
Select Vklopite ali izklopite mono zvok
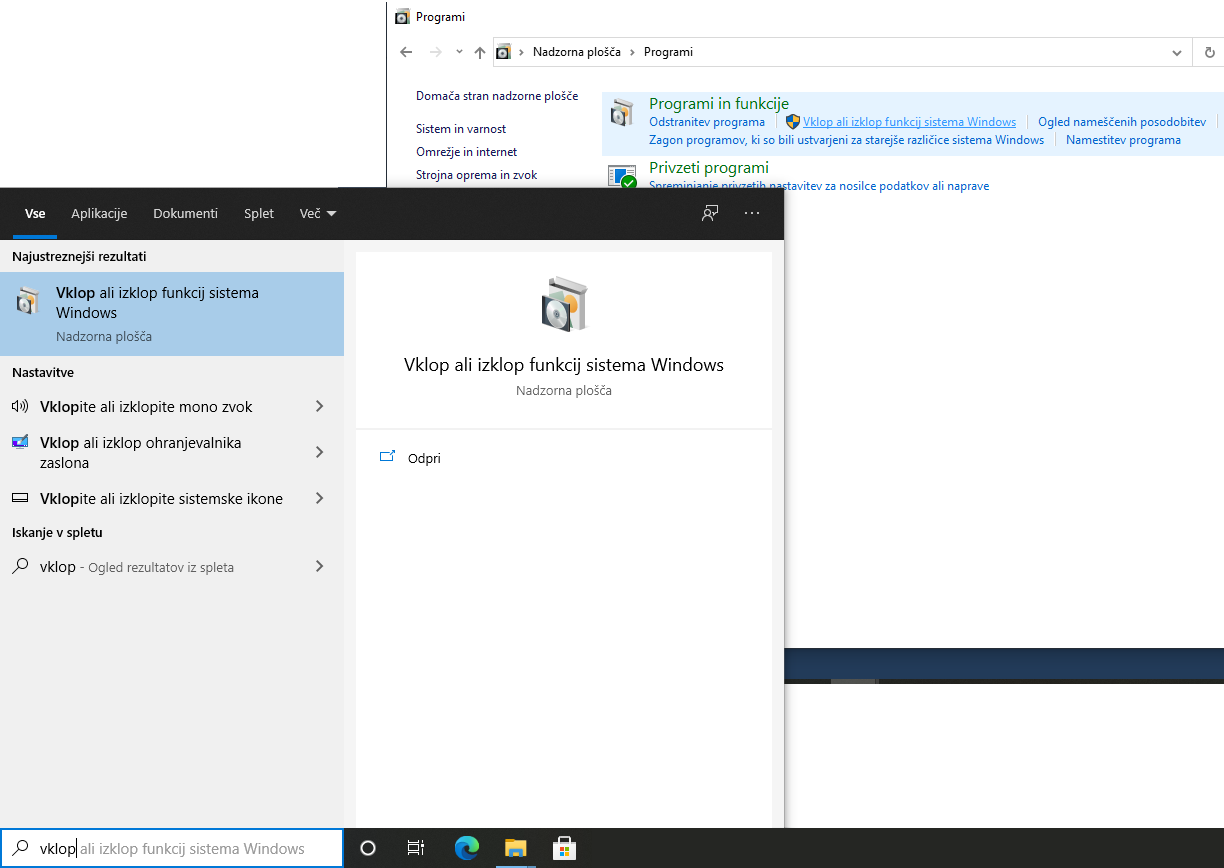[172, 406]
